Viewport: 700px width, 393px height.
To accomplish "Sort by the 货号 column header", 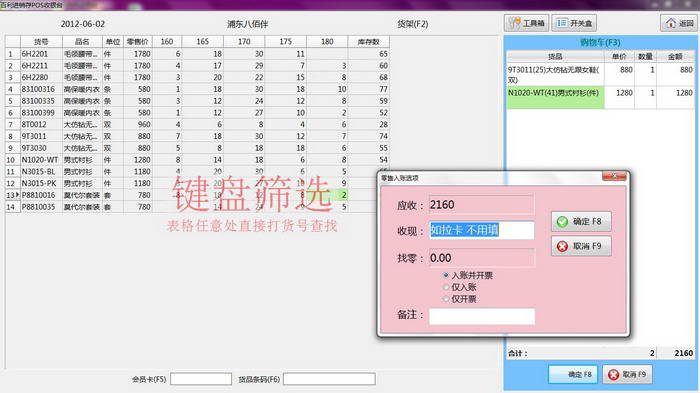I will click(42, 42).
